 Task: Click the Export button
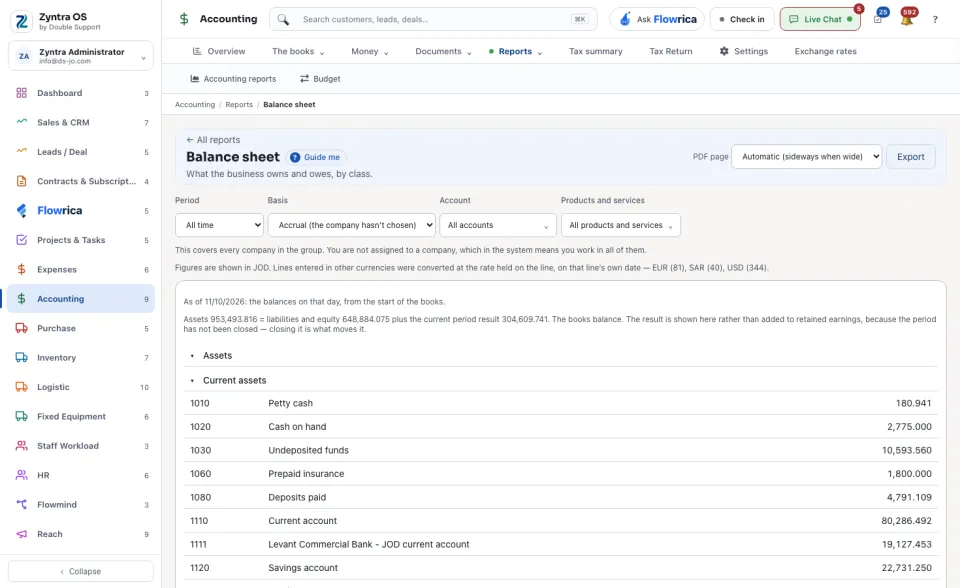click(910, 157)
